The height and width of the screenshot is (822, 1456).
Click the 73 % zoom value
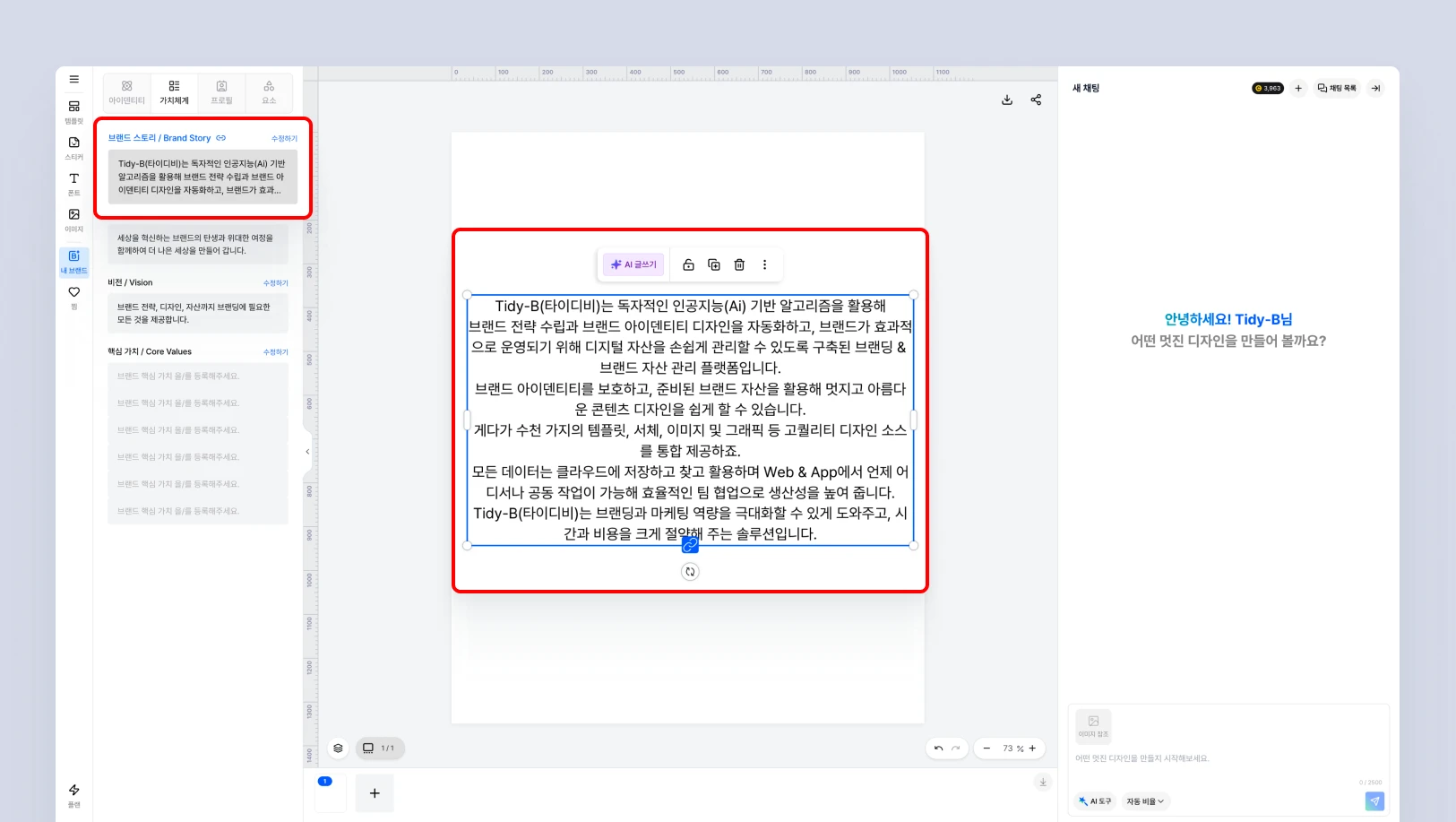(x=1012, y=748)
